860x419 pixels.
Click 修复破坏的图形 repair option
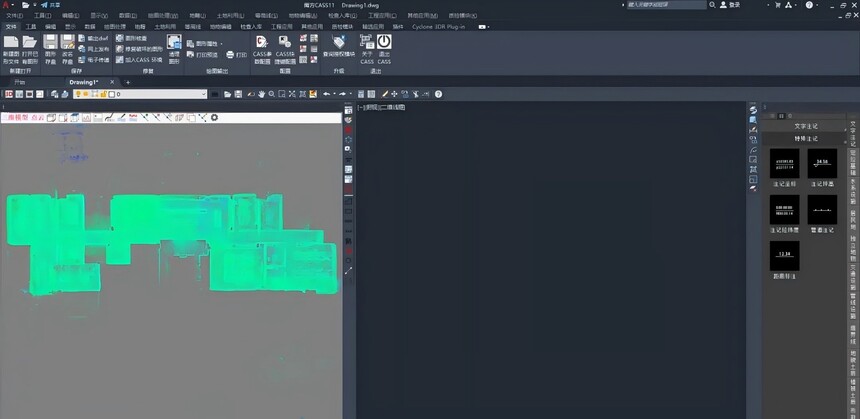(139, 49)
